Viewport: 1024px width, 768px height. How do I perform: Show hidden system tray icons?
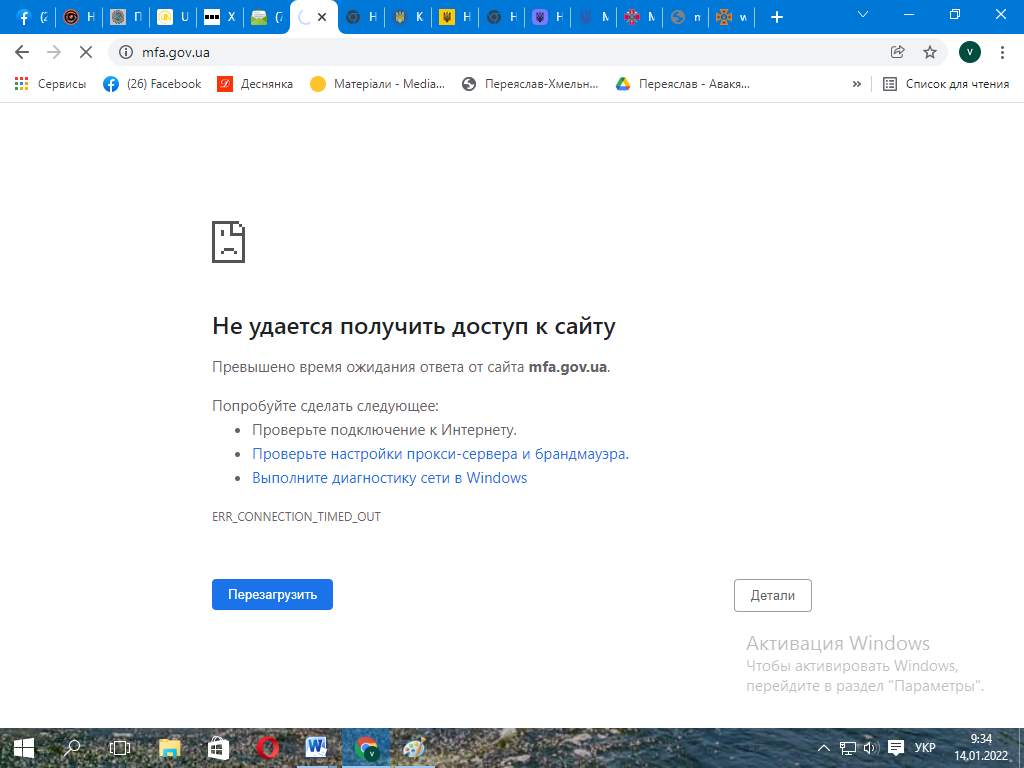click(824, 748)
